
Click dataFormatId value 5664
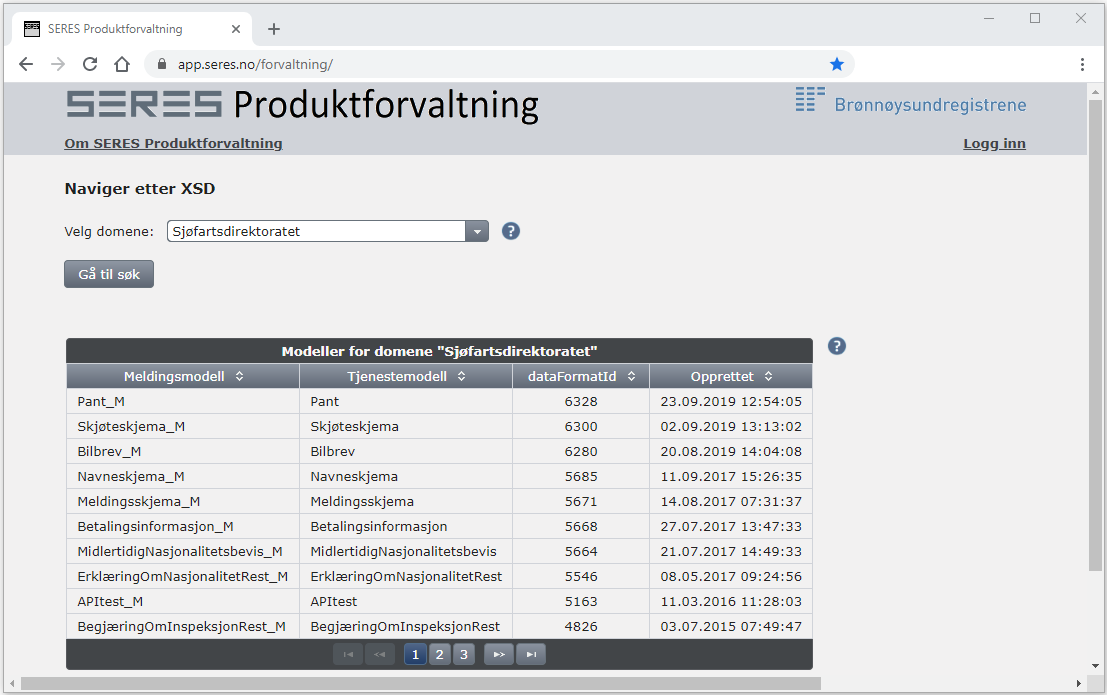click(581, 552)
